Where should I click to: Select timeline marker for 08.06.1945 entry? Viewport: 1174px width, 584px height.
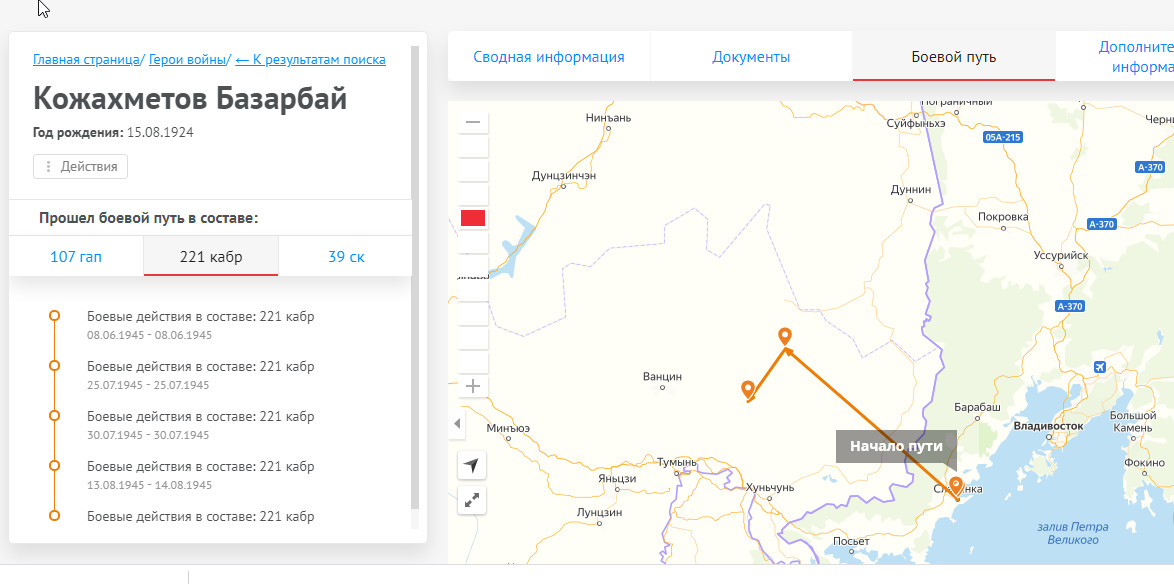54,317
